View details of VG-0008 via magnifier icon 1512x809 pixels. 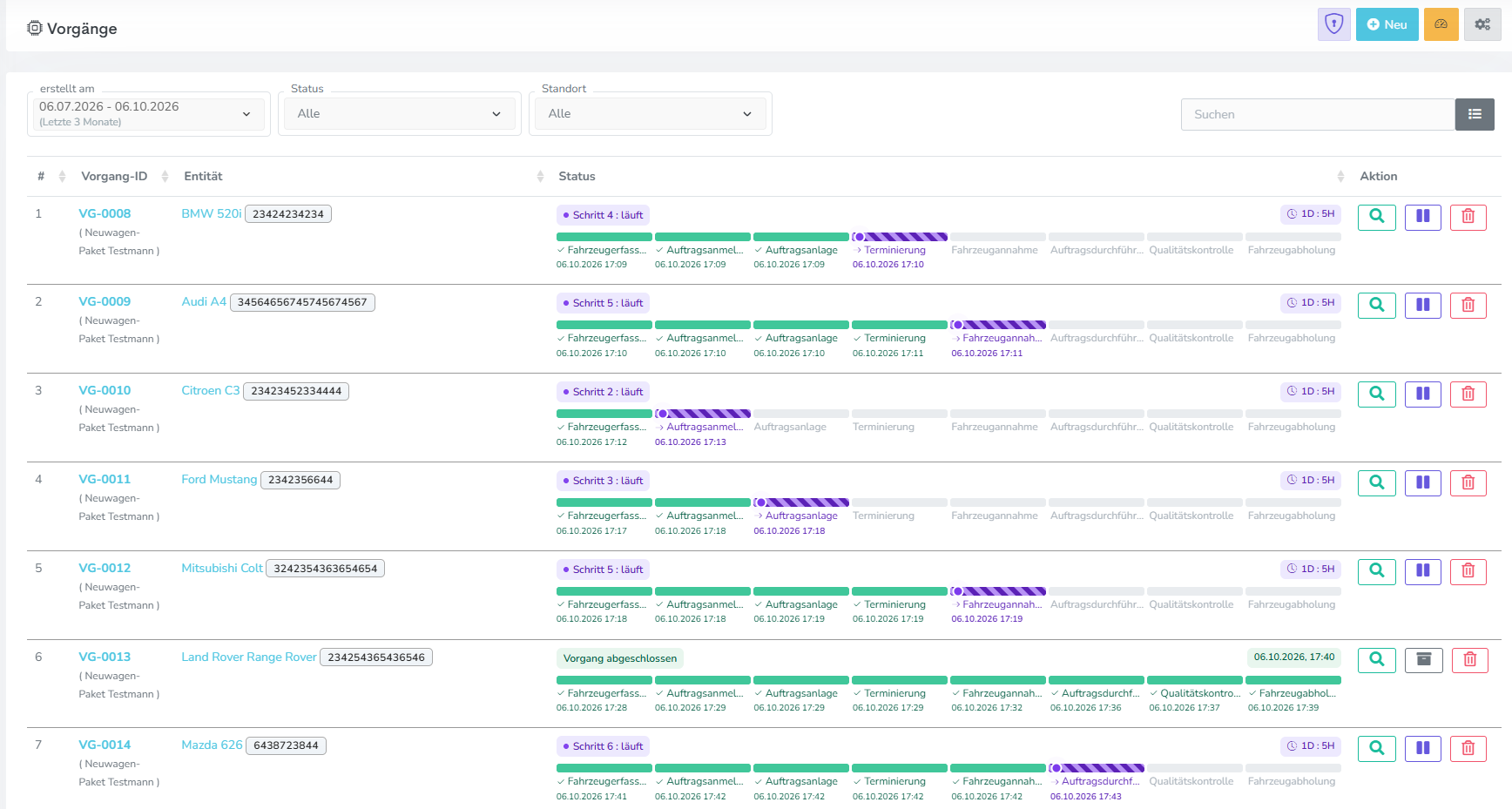(x=1377, y=217)
